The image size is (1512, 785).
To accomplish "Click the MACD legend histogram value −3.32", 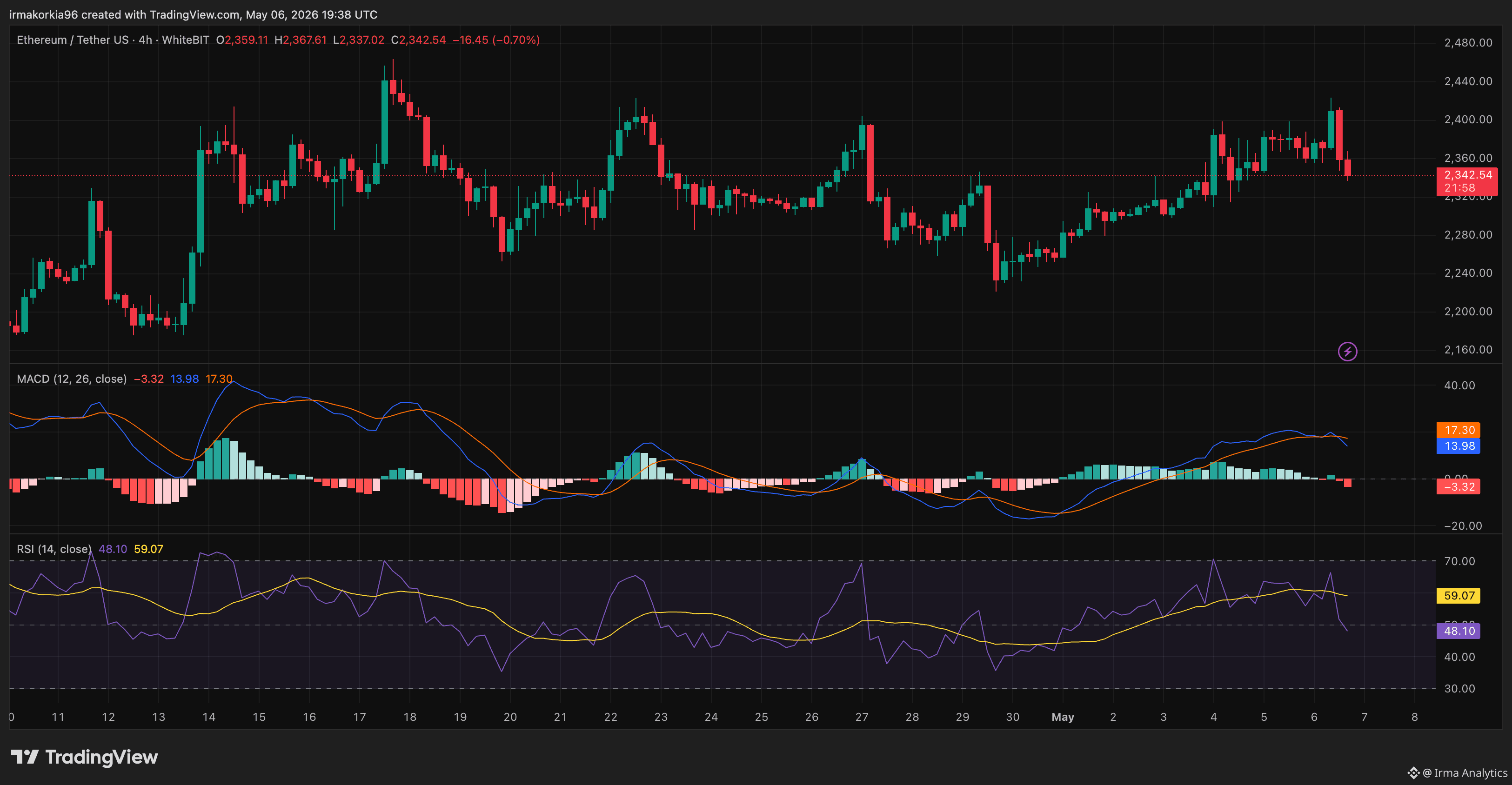I will [149, 379].
